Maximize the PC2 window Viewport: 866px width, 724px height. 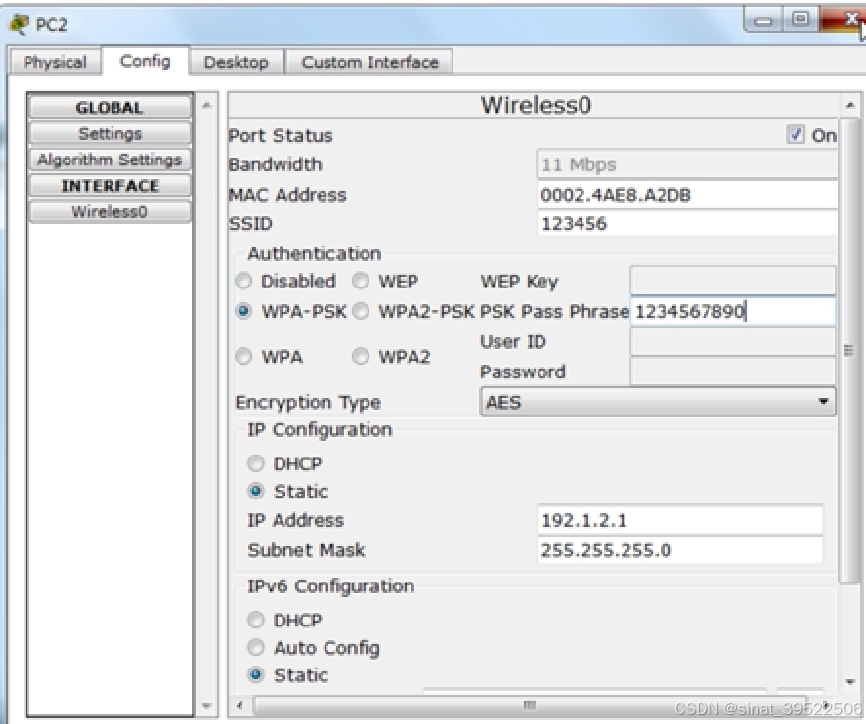[x=799, y=20]
